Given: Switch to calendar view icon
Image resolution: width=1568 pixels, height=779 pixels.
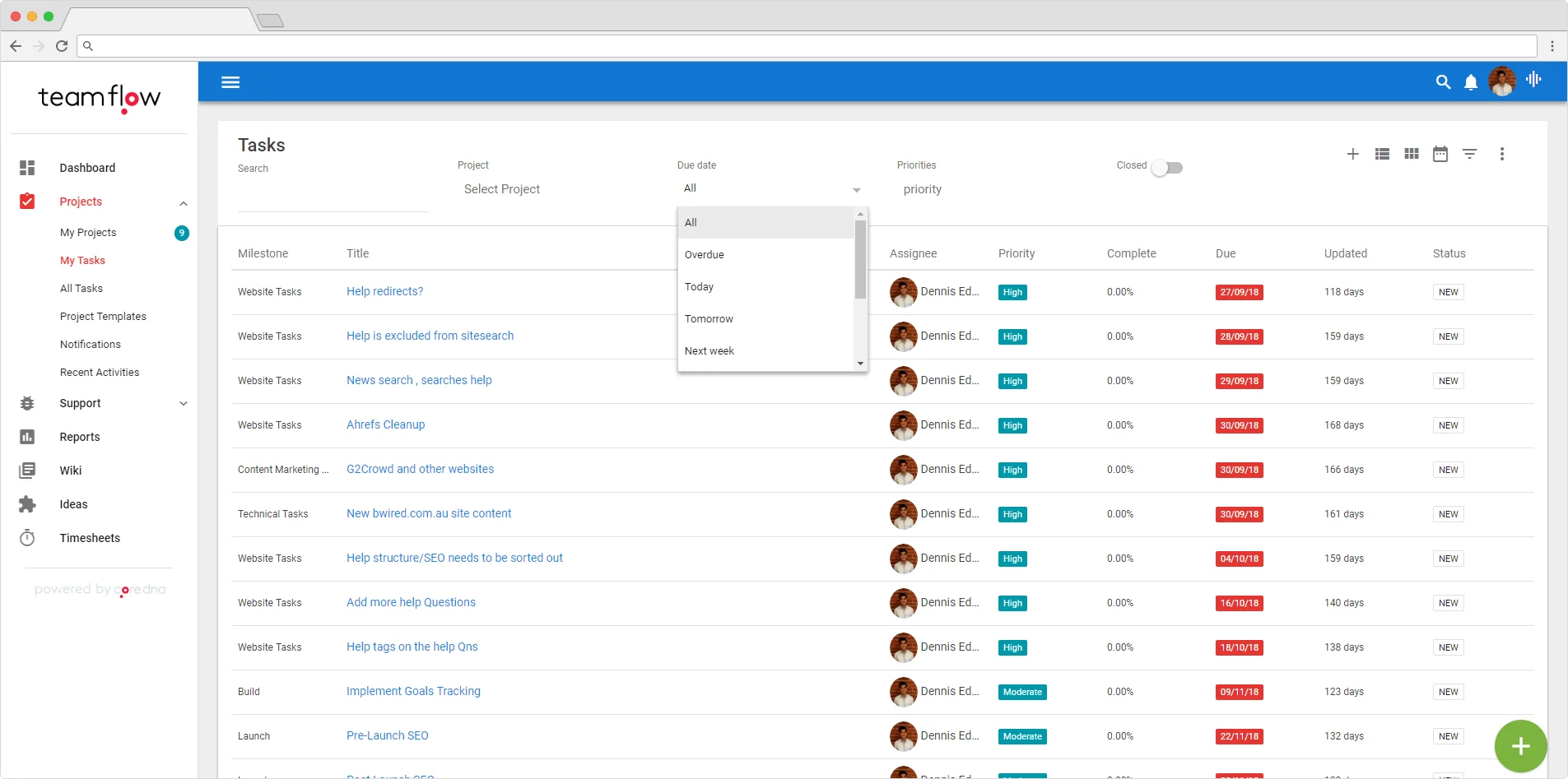Looking at the screenshot, I should click(1440, 154).
